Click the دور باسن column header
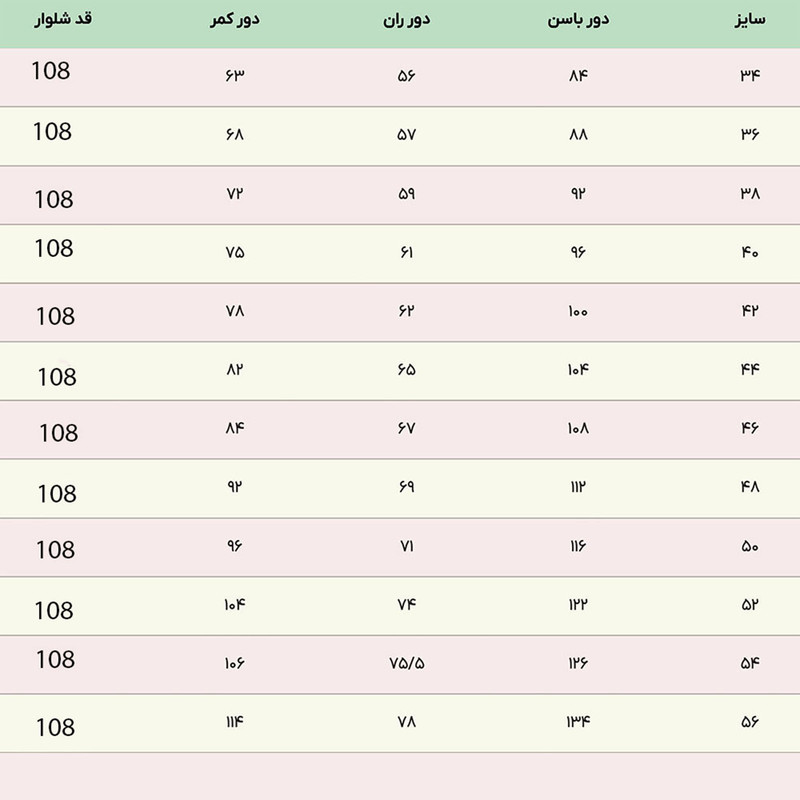The image size is (800, 800). [577, 20]
